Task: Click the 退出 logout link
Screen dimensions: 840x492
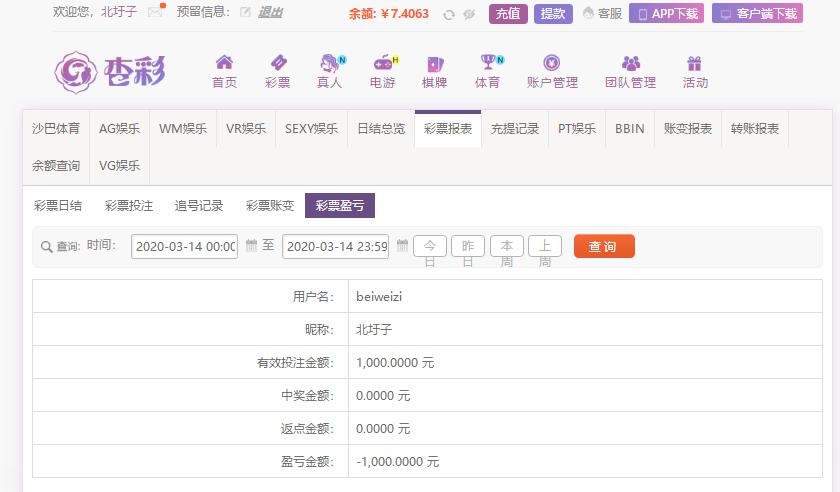Action: [270, 13]
